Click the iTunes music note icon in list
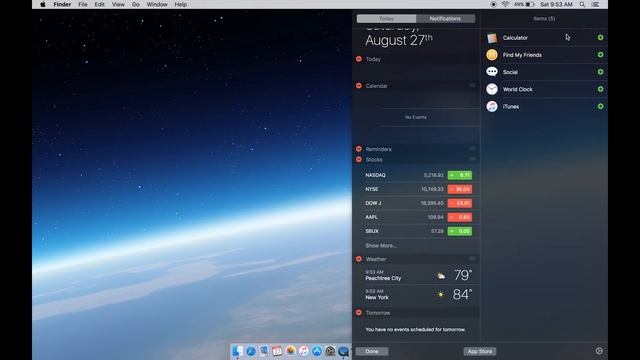This screenshot has height=360, width=640. (x=492, y=106)
